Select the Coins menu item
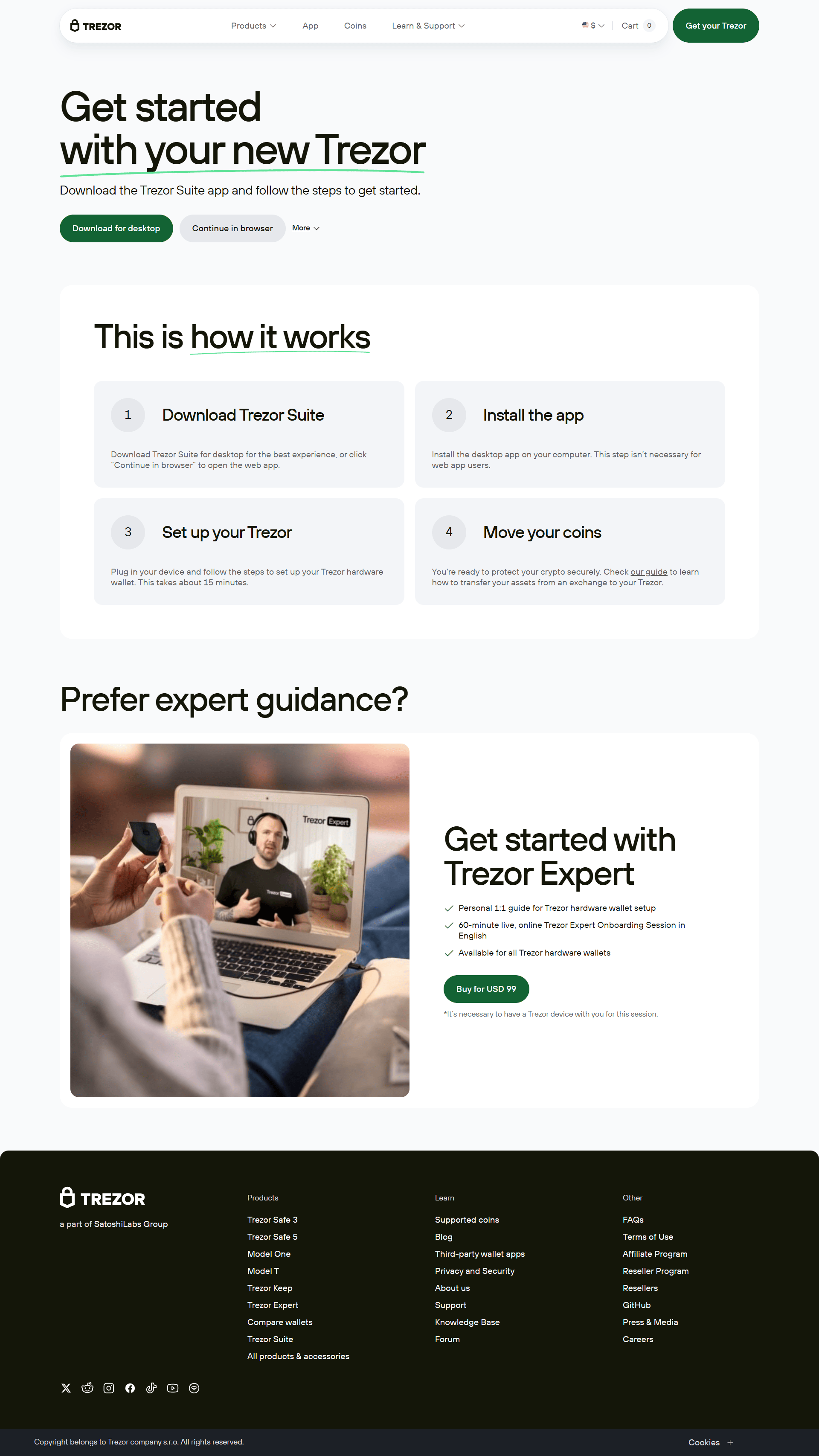 (354, 26)
